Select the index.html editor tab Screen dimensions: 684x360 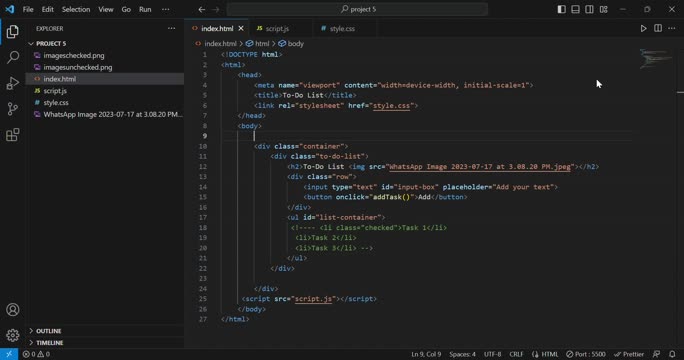(217, 28)
